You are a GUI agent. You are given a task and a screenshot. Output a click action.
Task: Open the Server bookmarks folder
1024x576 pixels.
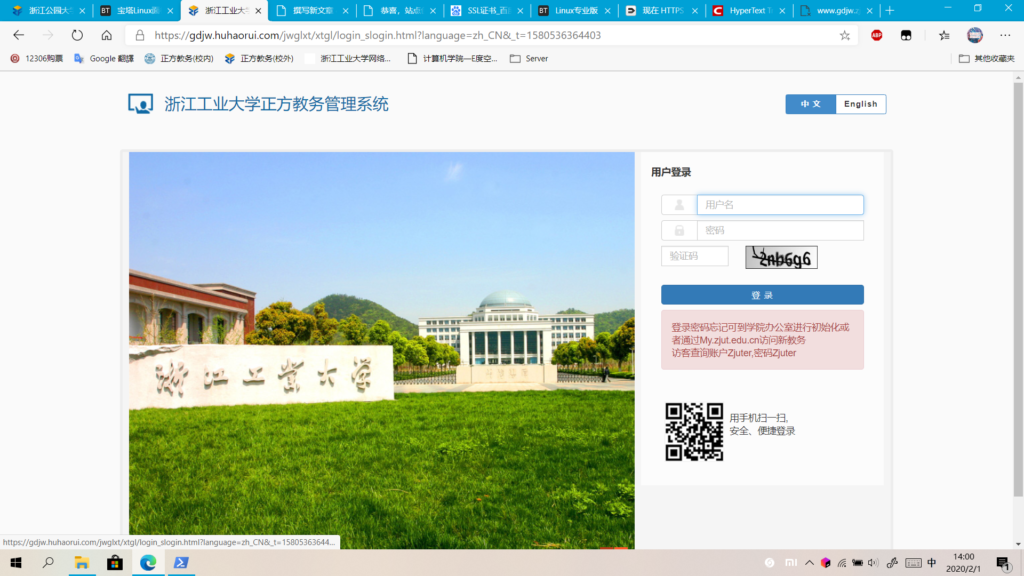coord(529,58)
